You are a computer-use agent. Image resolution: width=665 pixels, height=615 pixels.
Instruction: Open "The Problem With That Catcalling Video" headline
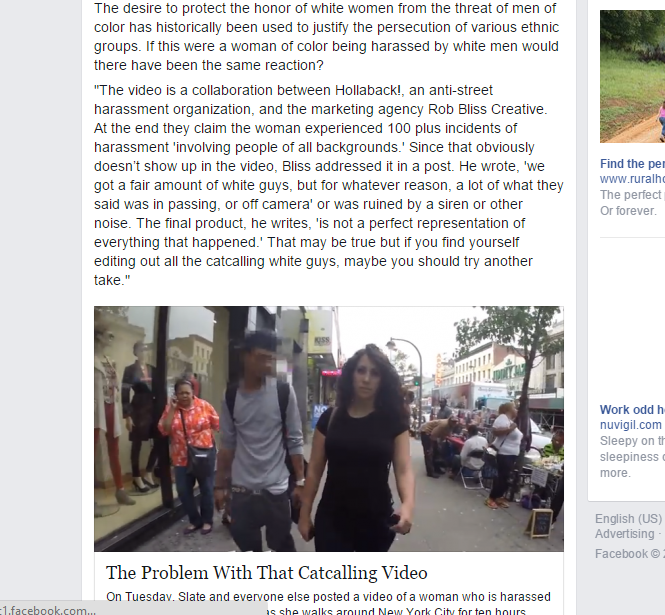click(x=266, y=573)
